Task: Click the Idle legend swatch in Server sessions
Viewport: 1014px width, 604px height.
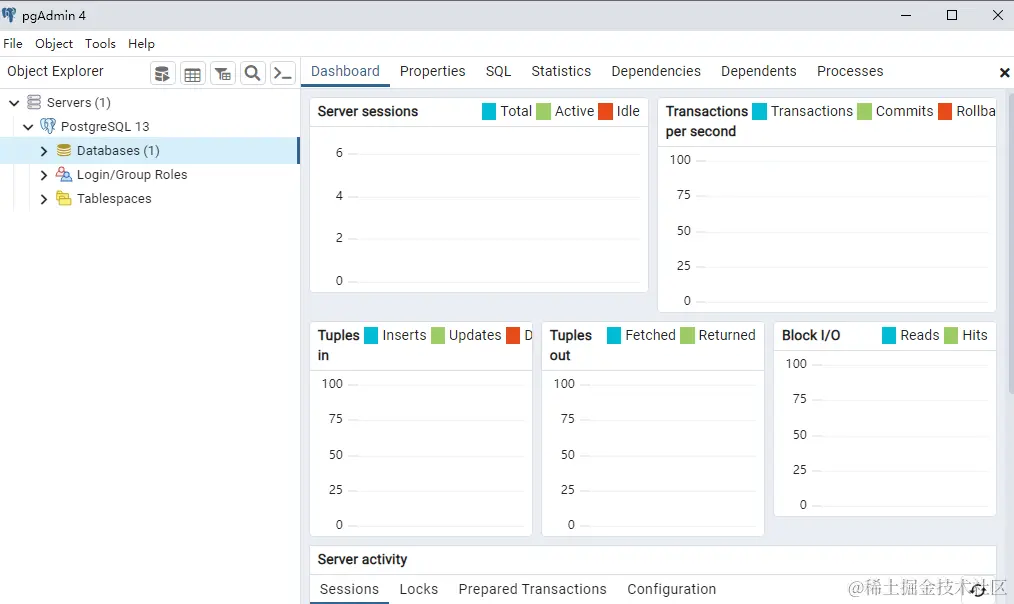Action: [605, 111]
